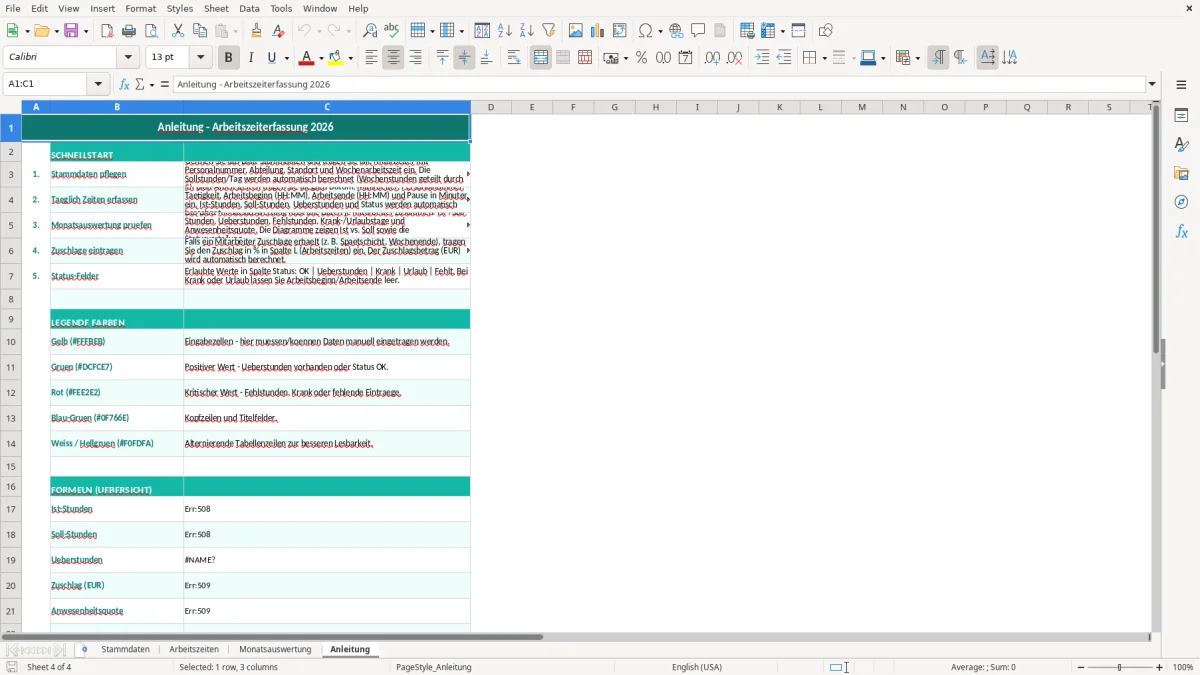
Task: Open the Tools menu
Action: [281, 8]
